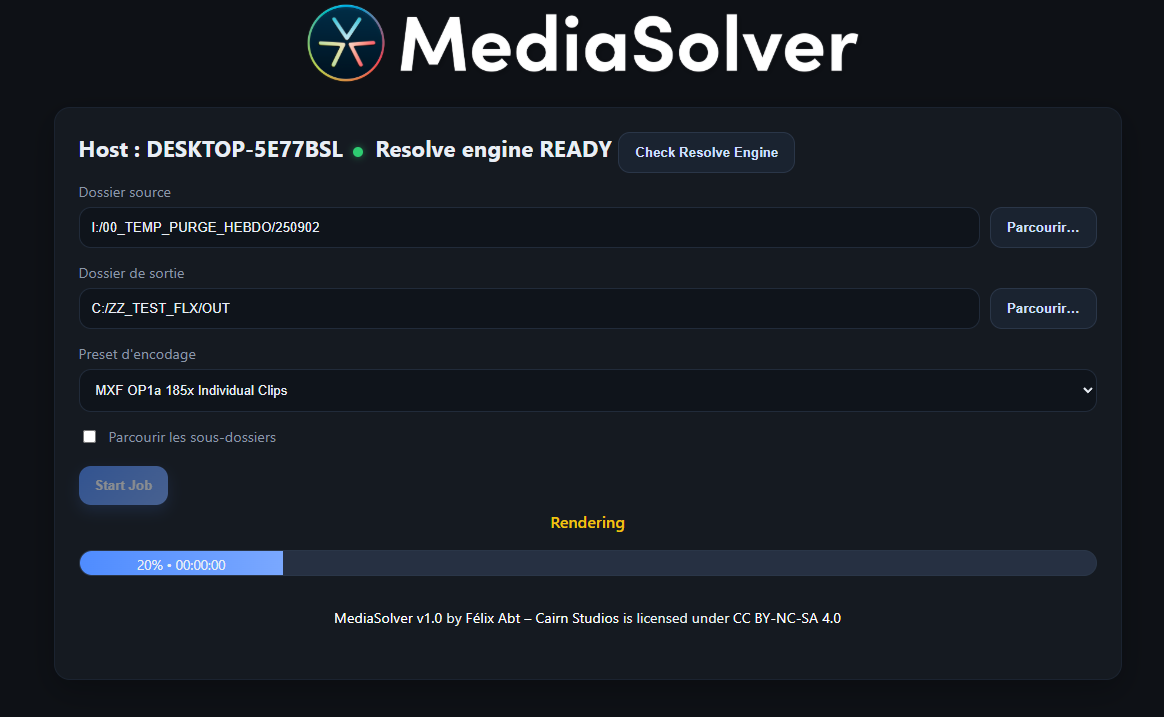1164x717 pixels.
Task: Click the MediaSolver title wordmark
Action: click(x=629, y=45)
